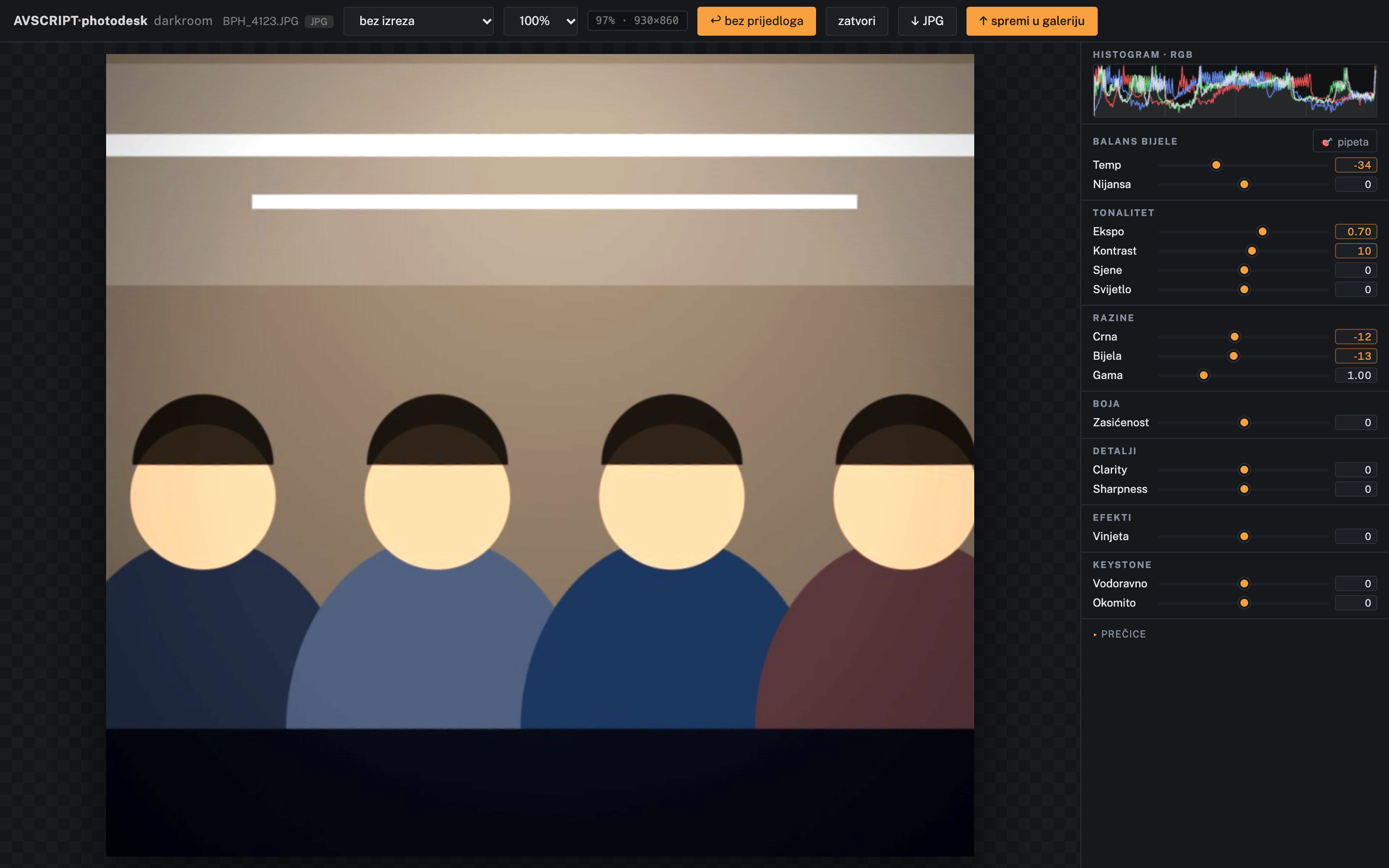Screen dimensions: 1389x868
Task: Click the Bijela value field showing -13
Action: (x=1356, y=356)
